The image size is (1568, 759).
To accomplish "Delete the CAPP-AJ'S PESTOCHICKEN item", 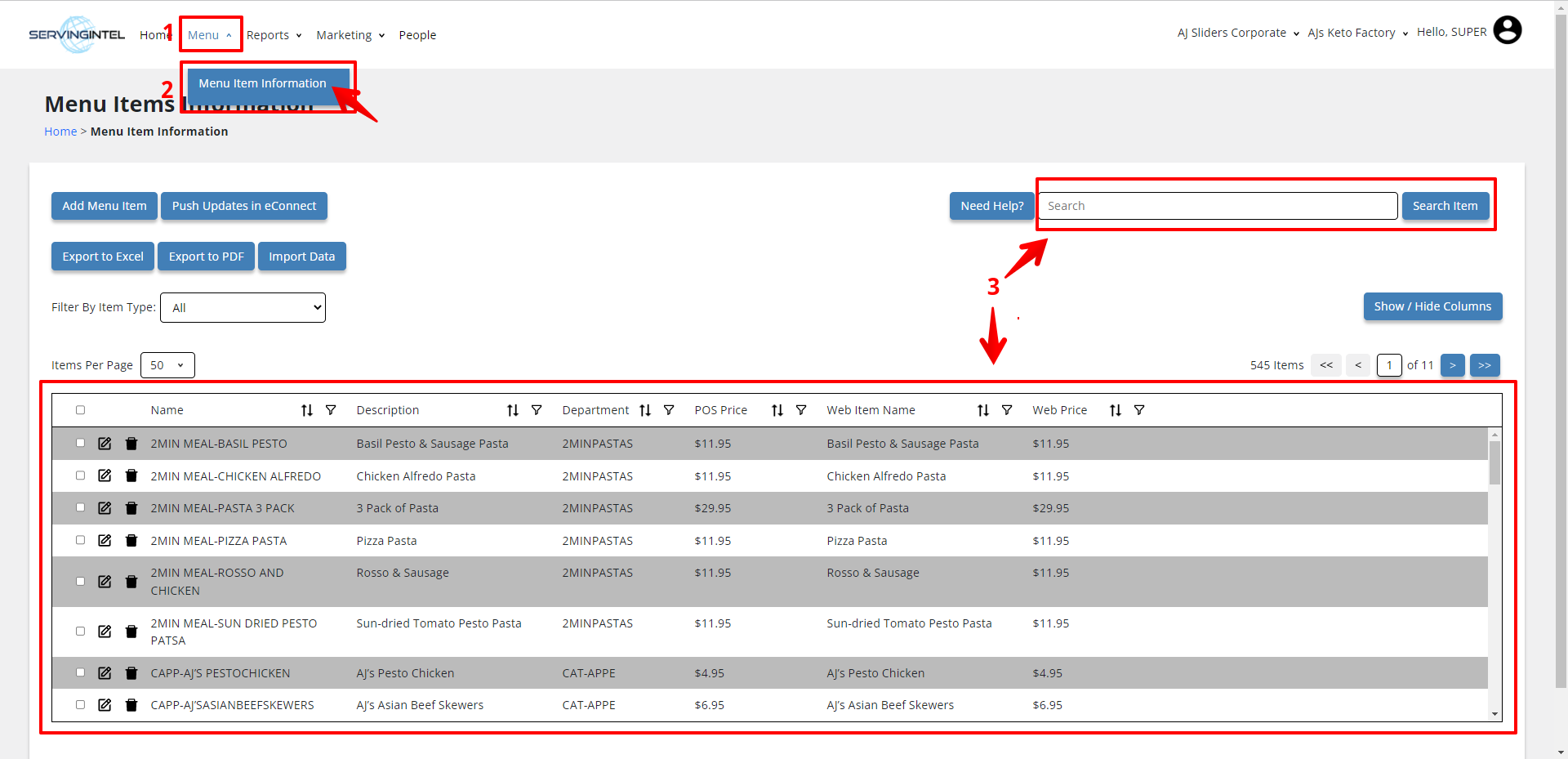I will click(131, 673).
